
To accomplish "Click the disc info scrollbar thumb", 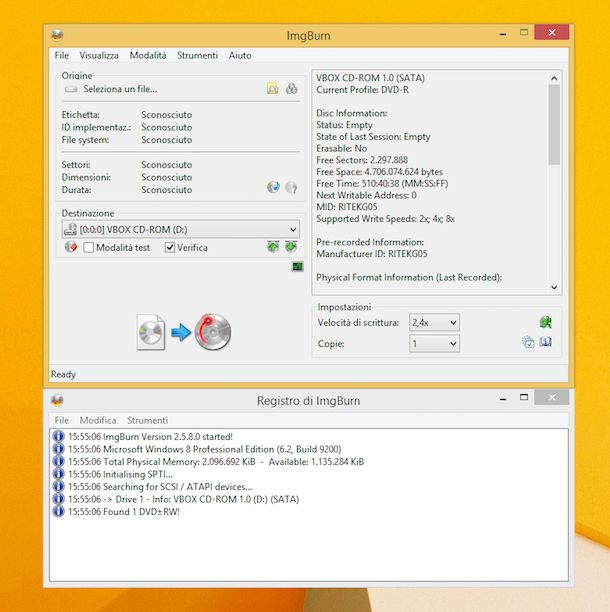I will [554, 125].
